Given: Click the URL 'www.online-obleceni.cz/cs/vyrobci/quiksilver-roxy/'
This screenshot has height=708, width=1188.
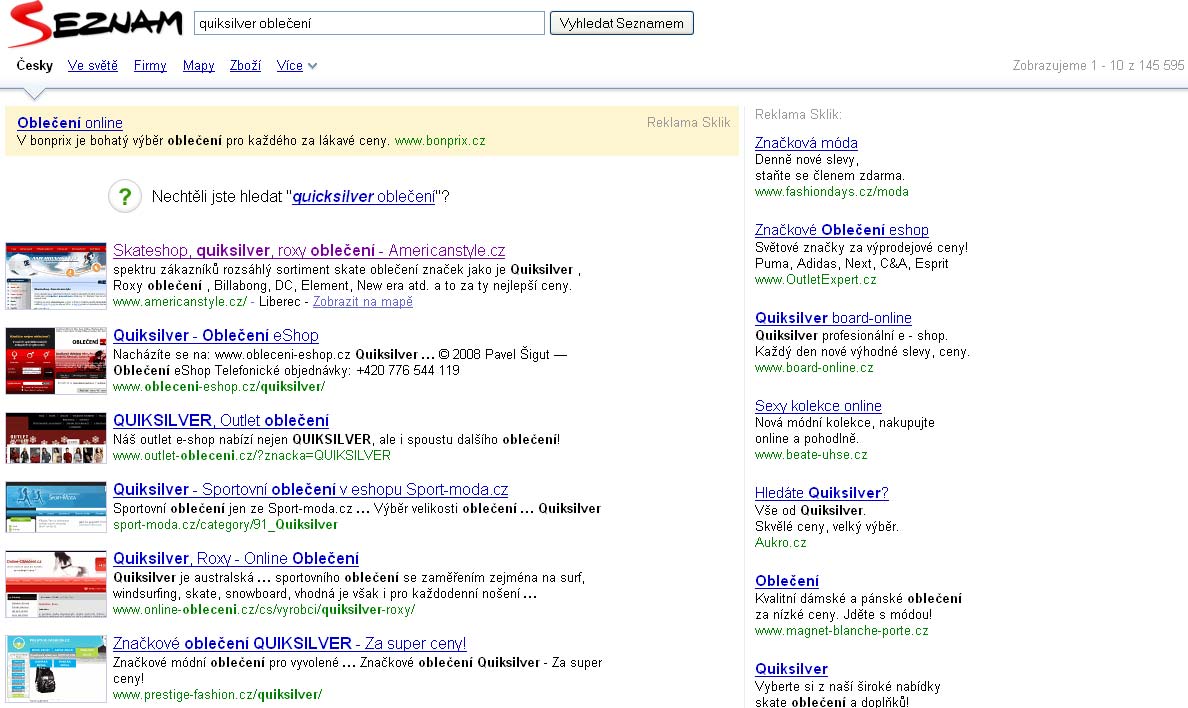Looking at the screenshot, I should (264, 609).
